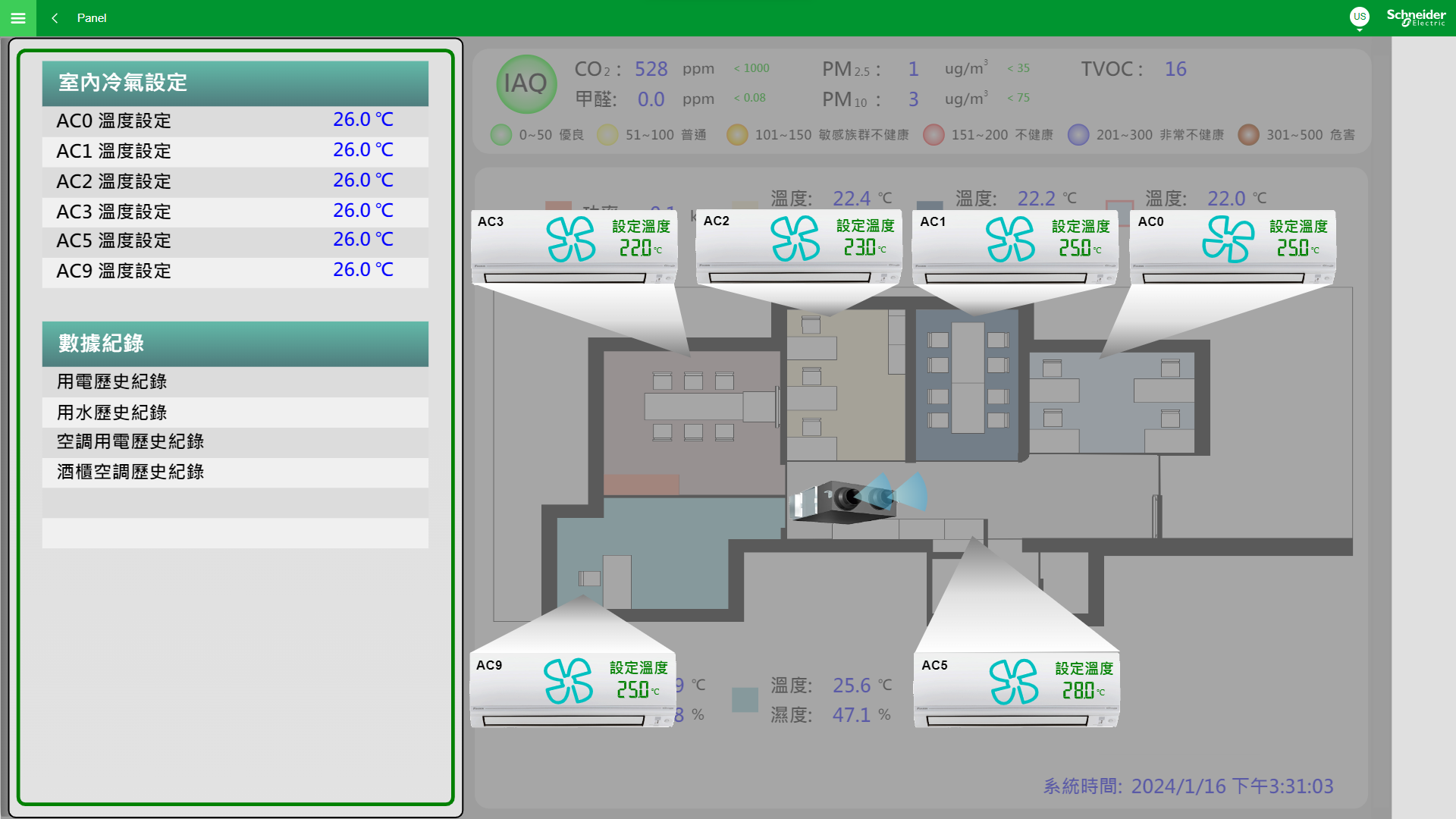Click the green IAQ indicator circle

pos(526,83)
